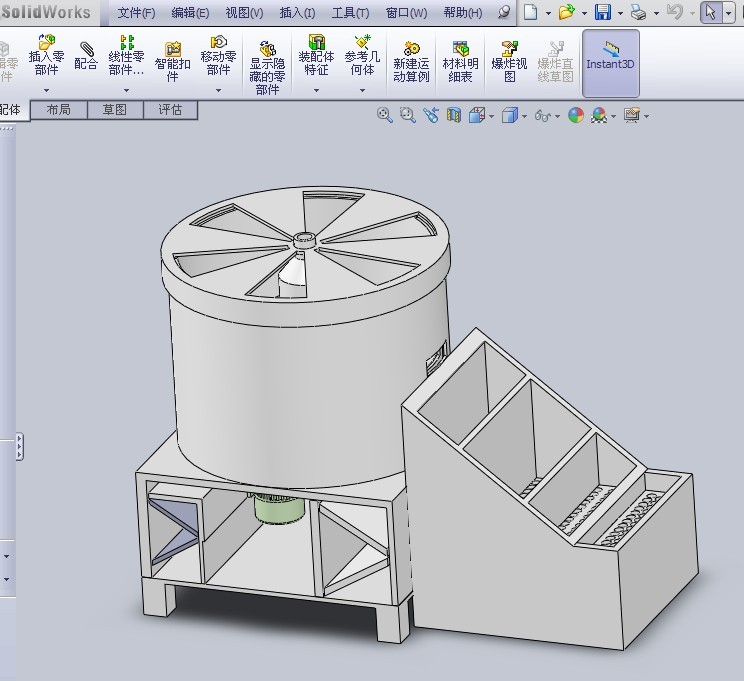Toggle Instant3D mode
The image size is (744, 681).
[611, 63]
